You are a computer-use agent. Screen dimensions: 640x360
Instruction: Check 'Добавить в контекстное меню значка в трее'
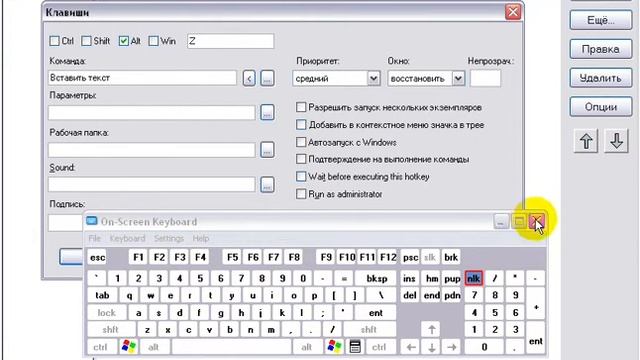pos(301,124)
